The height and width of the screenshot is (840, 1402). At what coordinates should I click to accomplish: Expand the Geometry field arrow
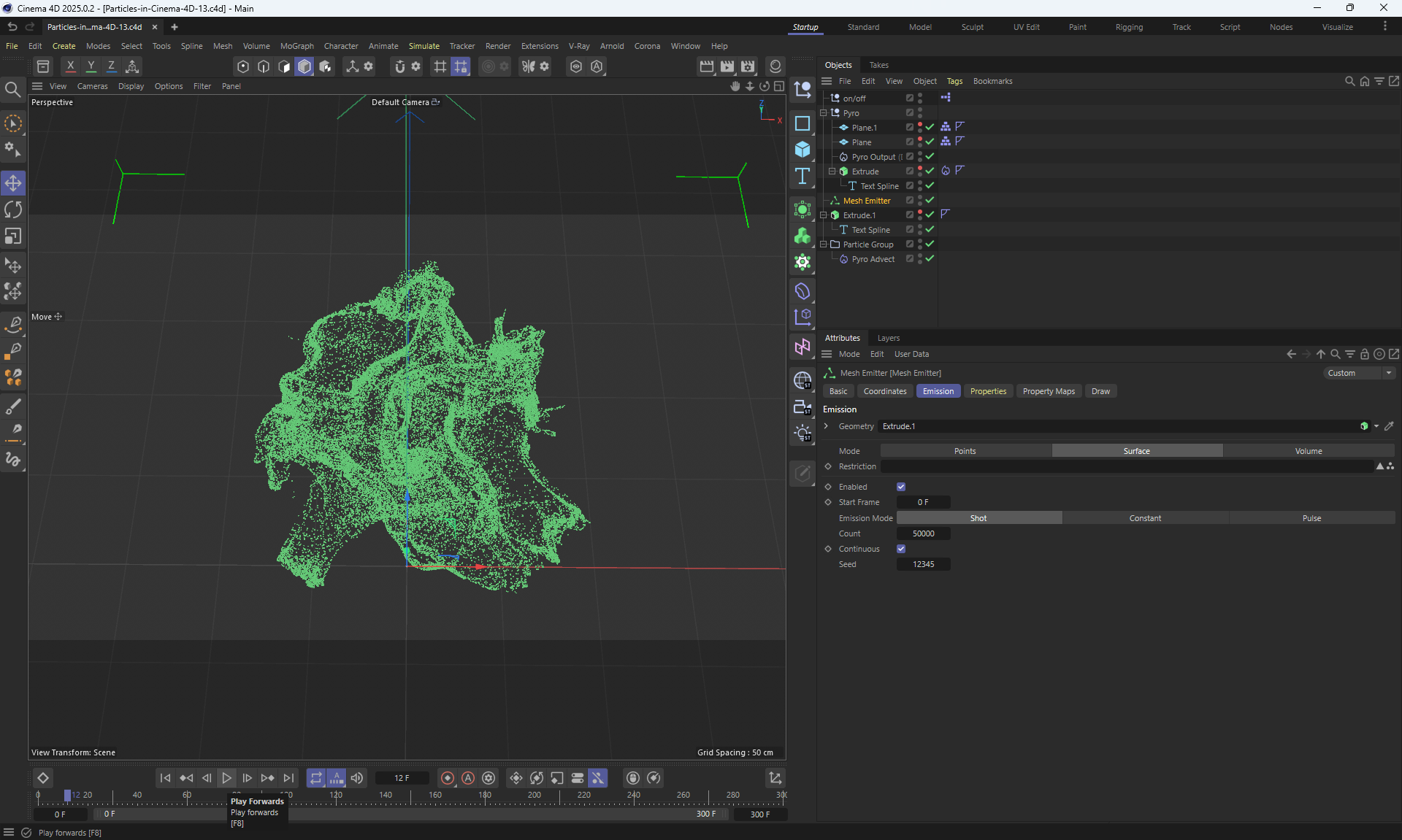(826, 426)
